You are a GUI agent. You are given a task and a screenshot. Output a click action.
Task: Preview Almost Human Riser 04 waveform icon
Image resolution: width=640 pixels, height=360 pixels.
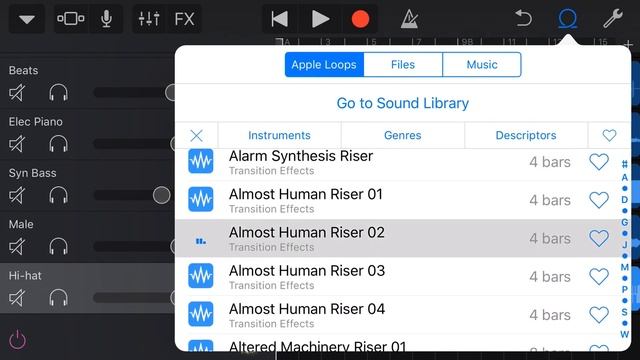click(200, 314)
